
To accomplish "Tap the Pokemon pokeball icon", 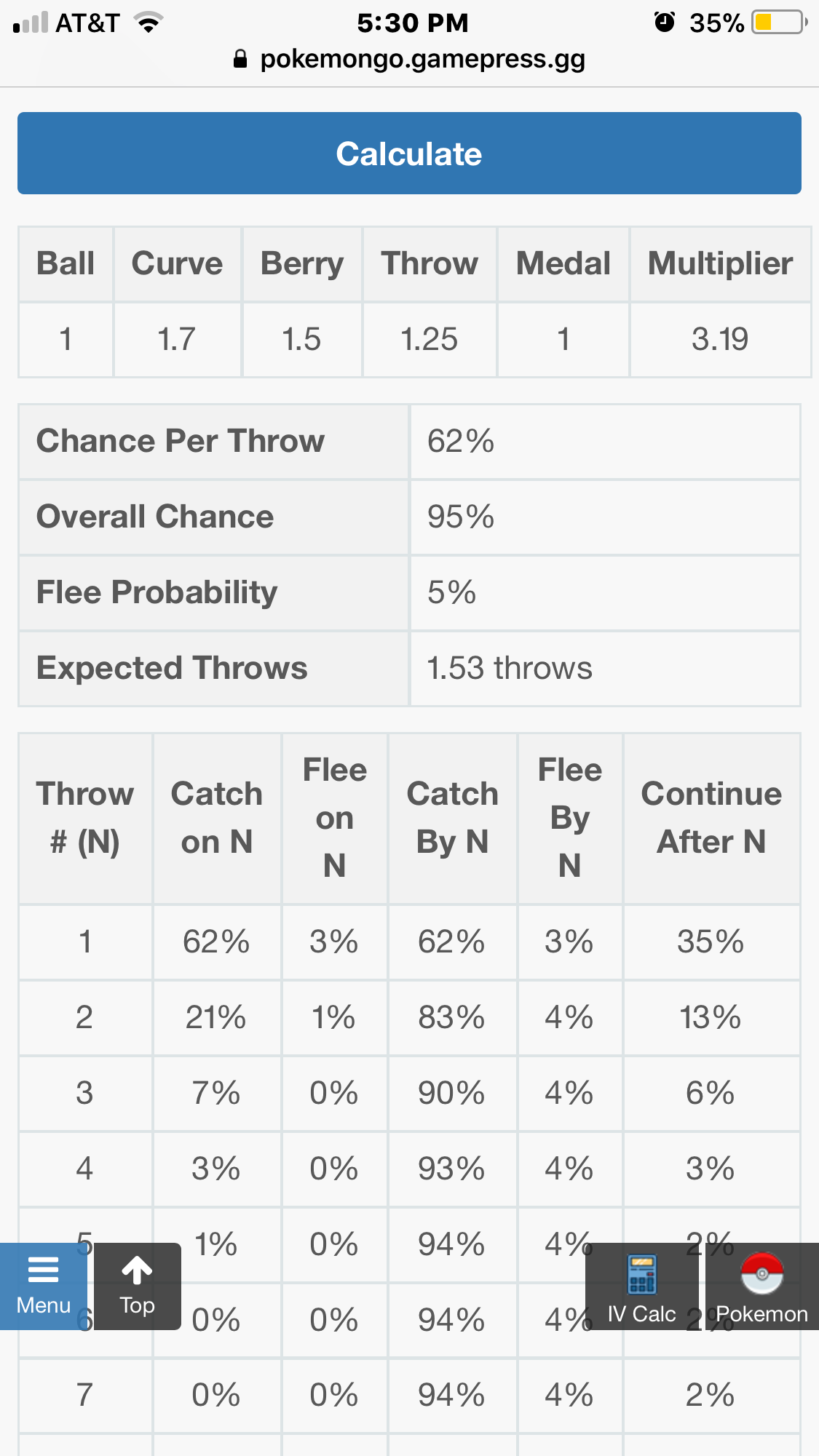I will coord(761,1275).
